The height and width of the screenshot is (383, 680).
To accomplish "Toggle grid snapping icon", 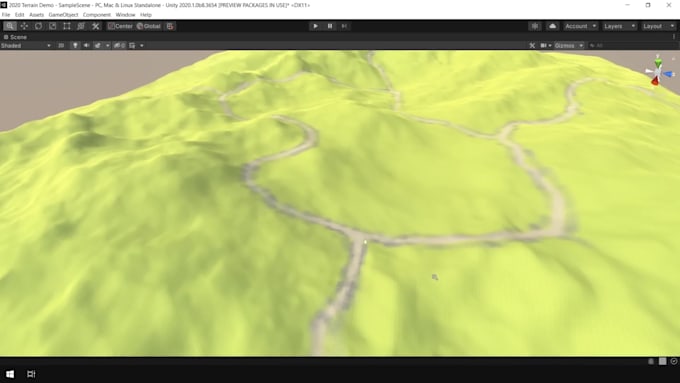I will point(170,26).
